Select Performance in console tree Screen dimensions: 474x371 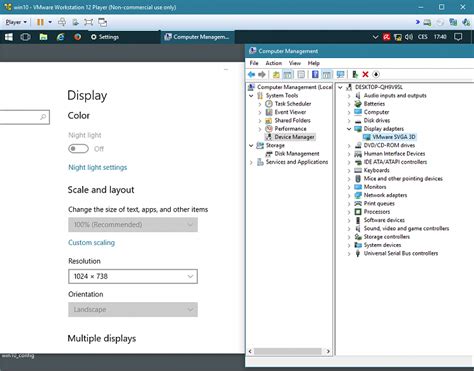click(x=290, y=129)
